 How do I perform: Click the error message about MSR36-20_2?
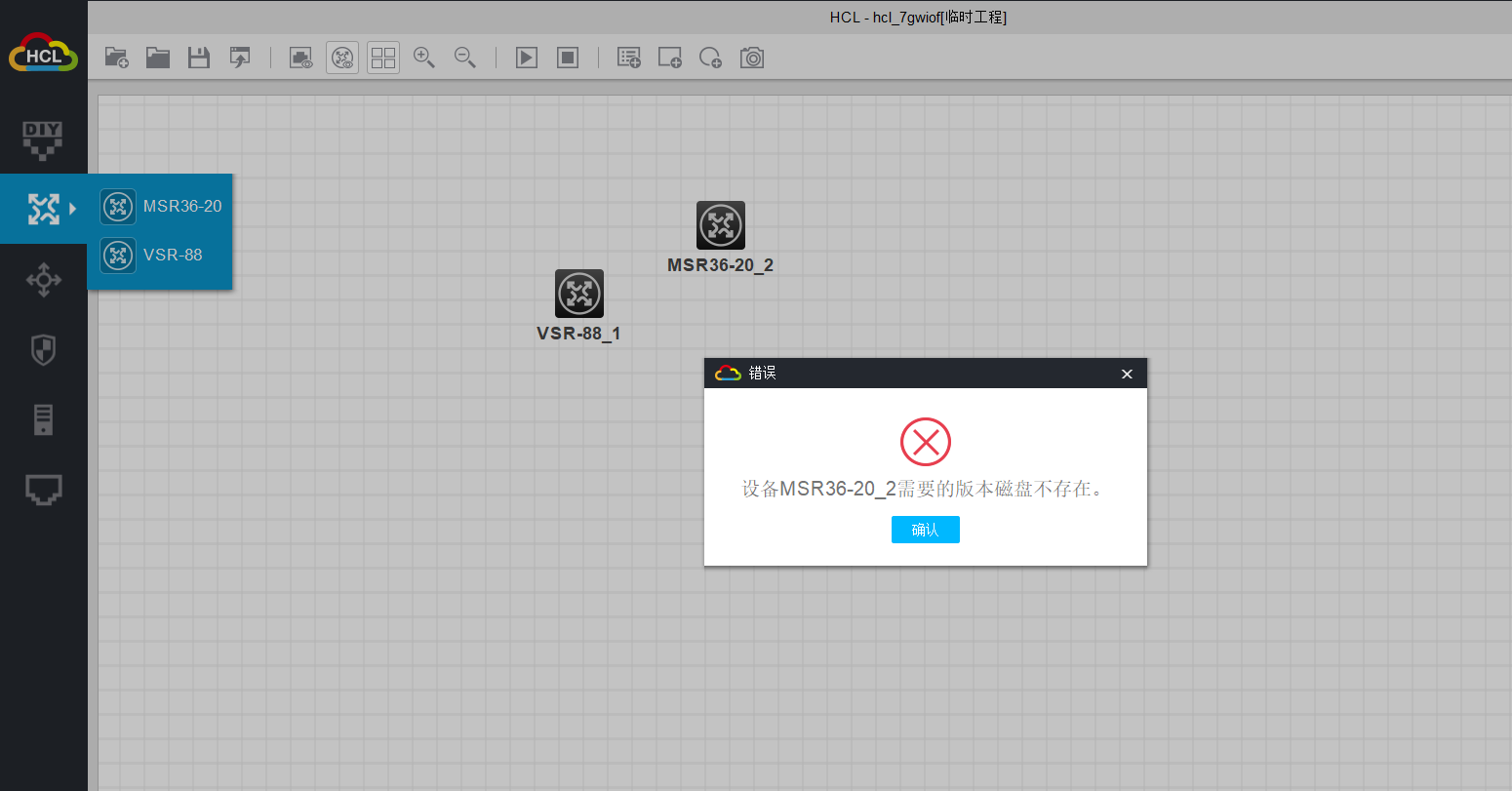click(x=925, y=489)
